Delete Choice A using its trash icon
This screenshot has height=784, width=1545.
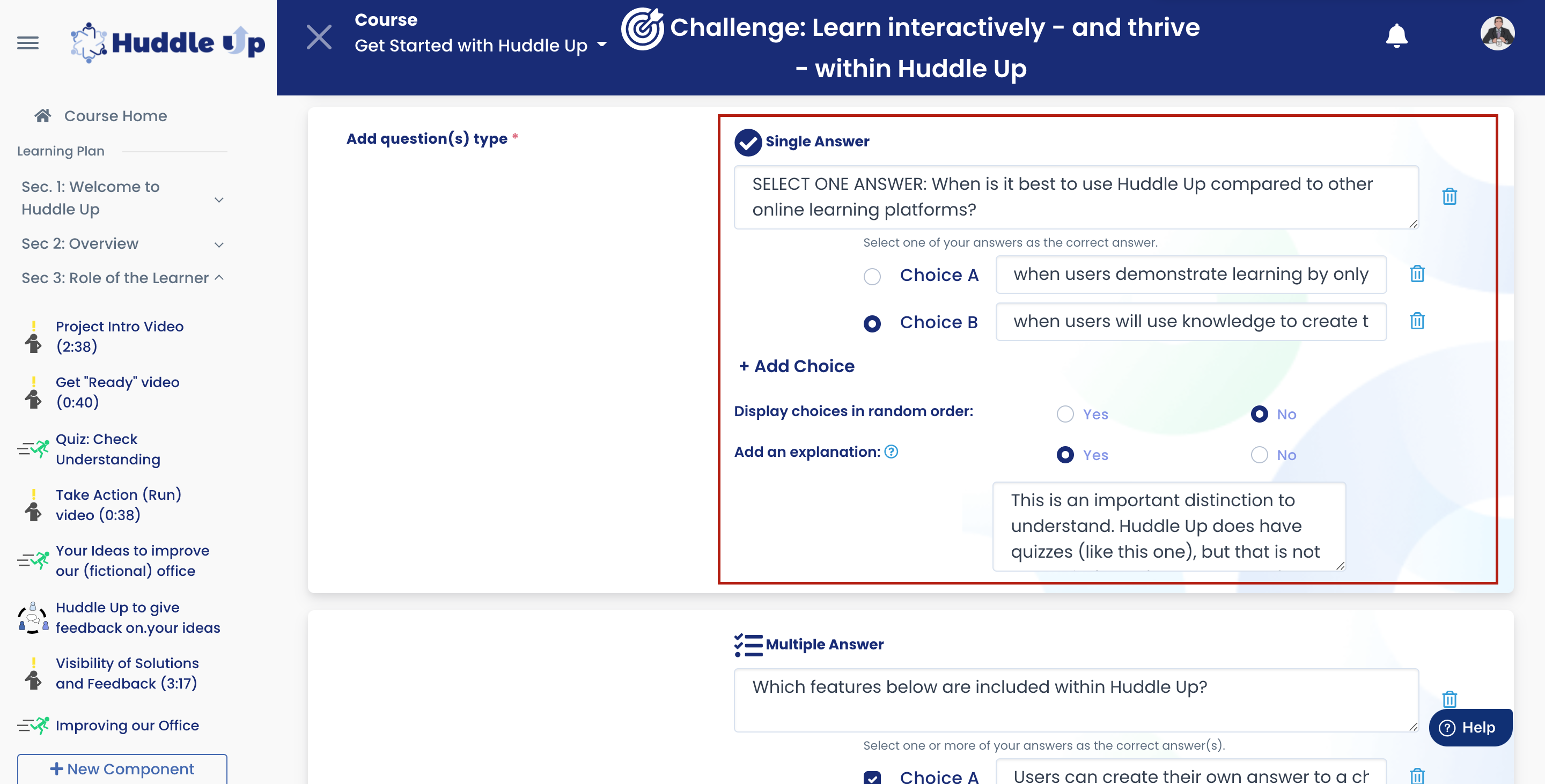(1417, 274)
